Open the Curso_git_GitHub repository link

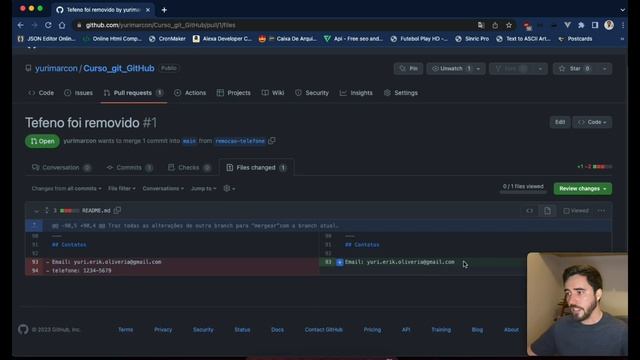click(x=119, y=68)
